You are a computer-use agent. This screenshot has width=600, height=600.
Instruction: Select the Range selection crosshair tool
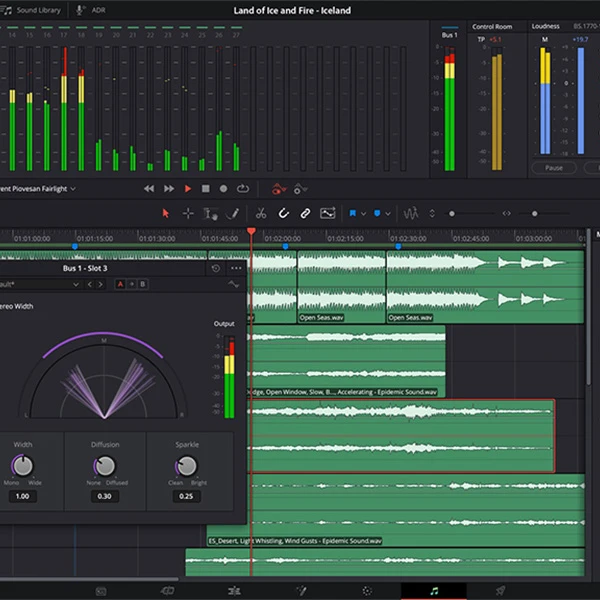click(188, 213)
